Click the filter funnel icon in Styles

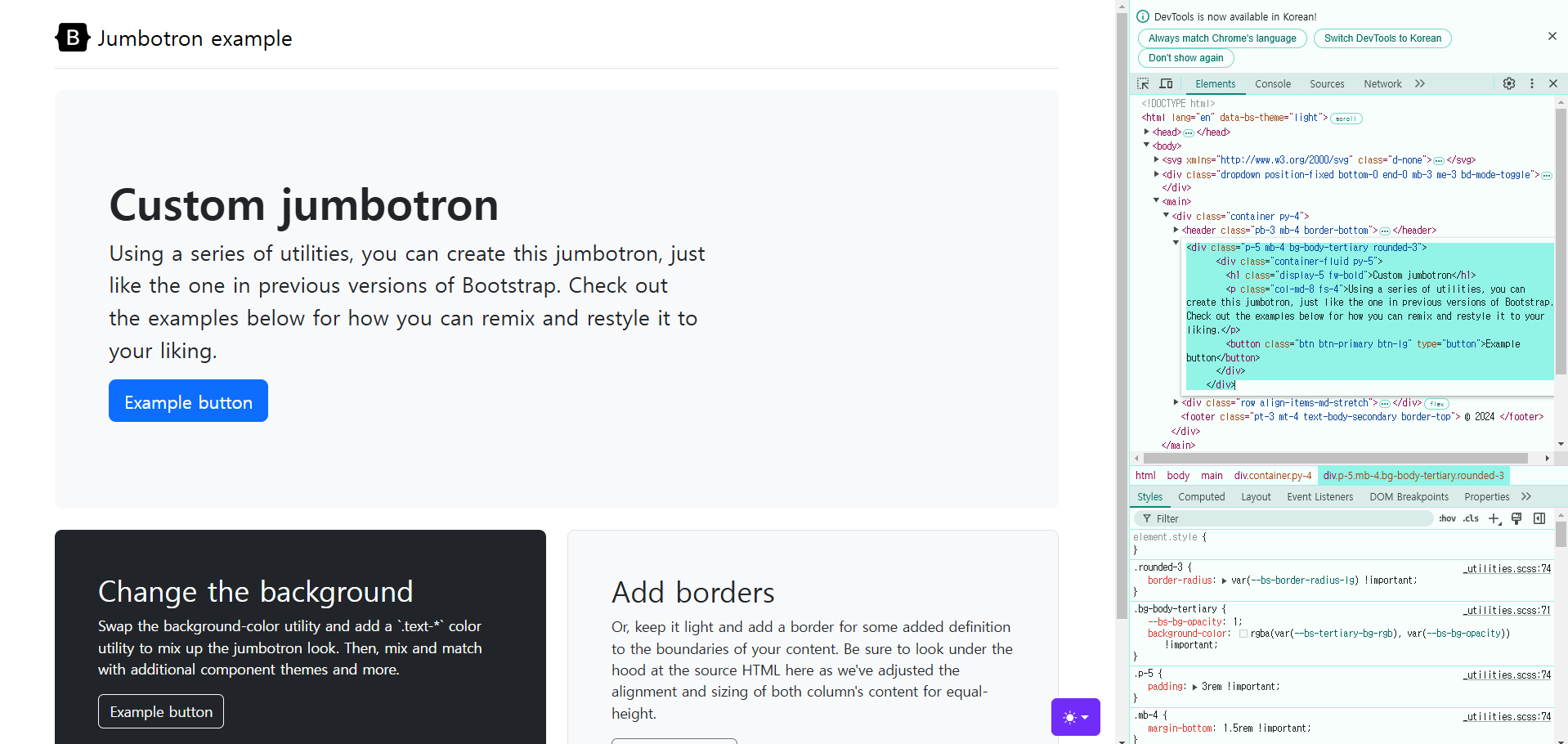[x=1147, y=518]
